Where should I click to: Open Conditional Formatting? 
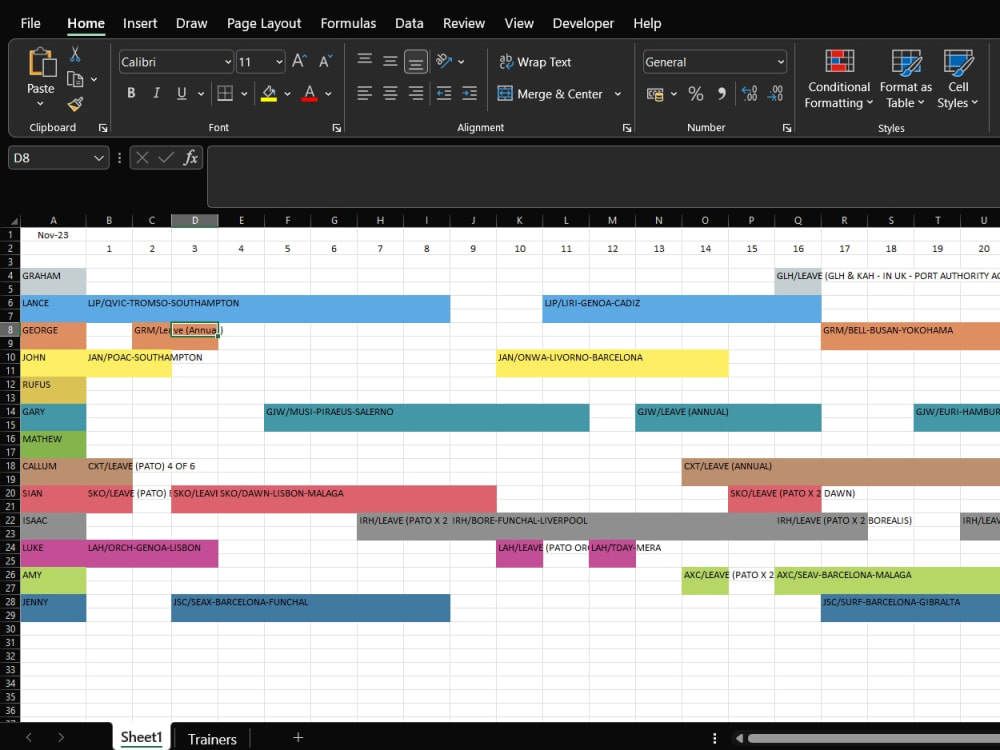[x=839, y=79]
